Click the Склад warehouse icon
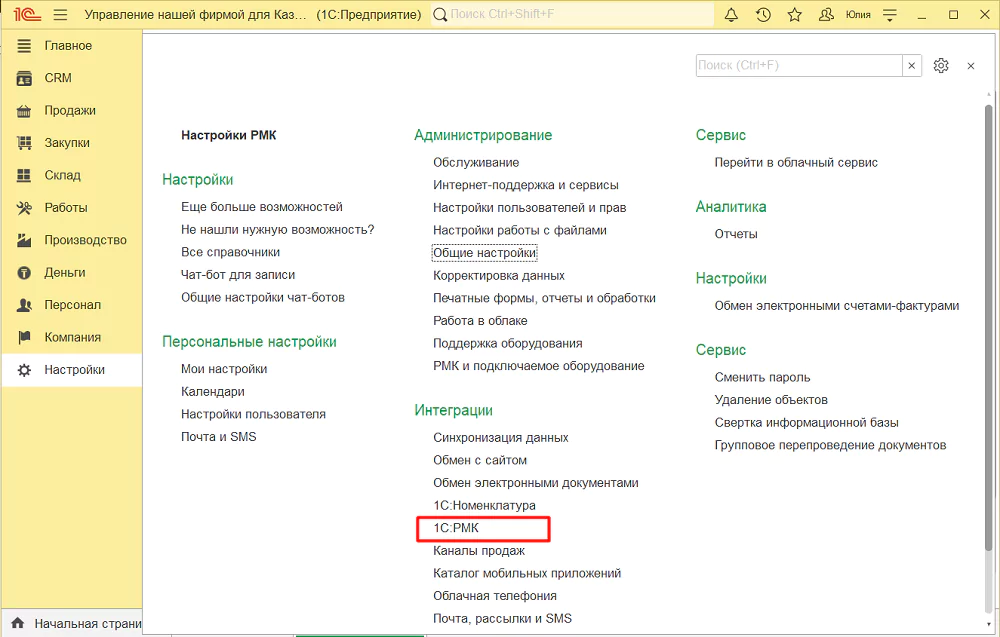 point(24,175)
